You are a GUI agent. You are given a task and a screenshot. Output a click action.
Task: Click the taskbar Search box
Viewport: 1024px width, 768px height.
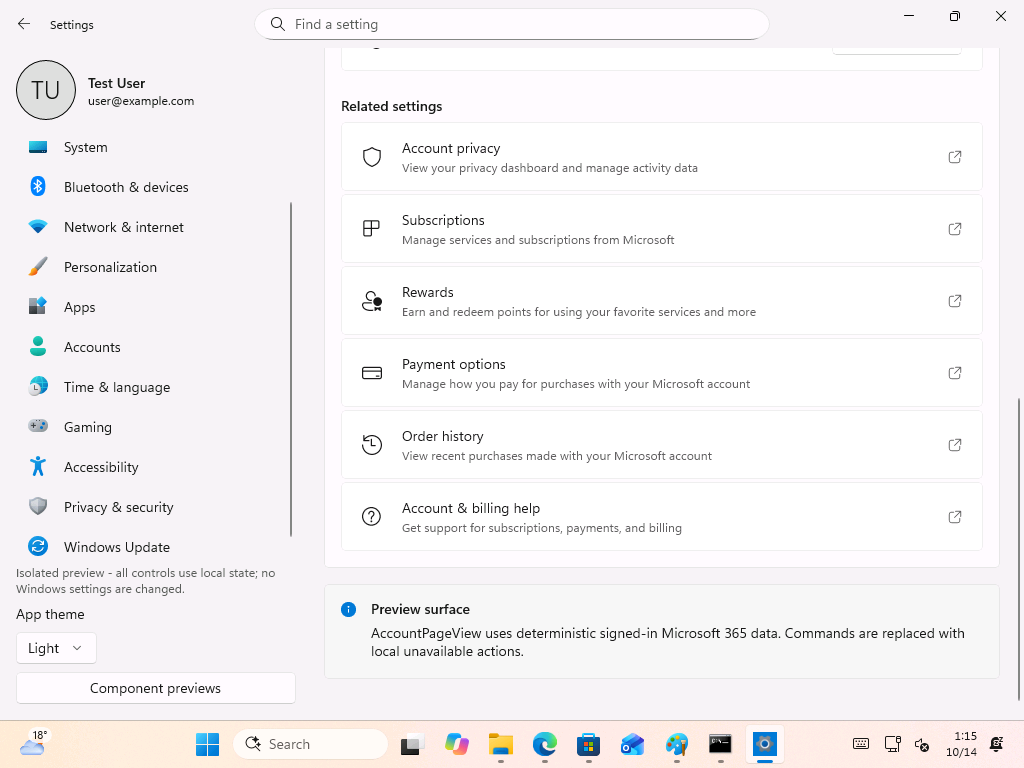[311, 744]
